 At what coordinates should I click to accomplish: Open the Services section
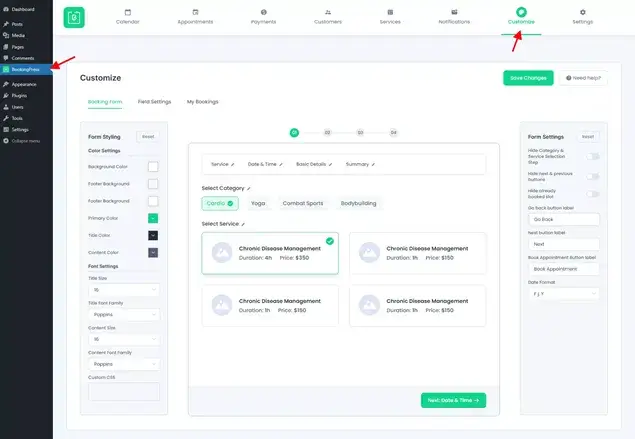tap(390, 17)
